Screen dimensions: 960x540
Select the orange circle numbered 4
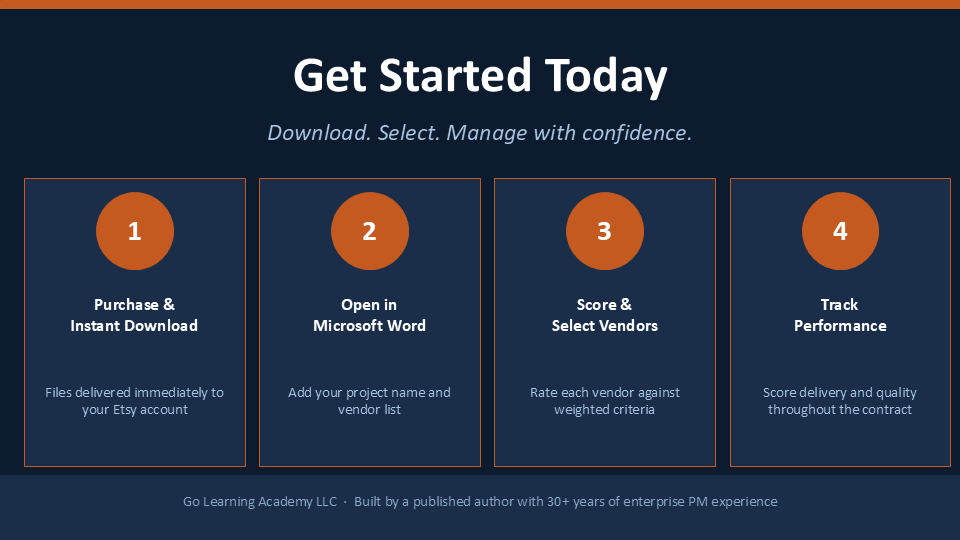tap(840, 231)
